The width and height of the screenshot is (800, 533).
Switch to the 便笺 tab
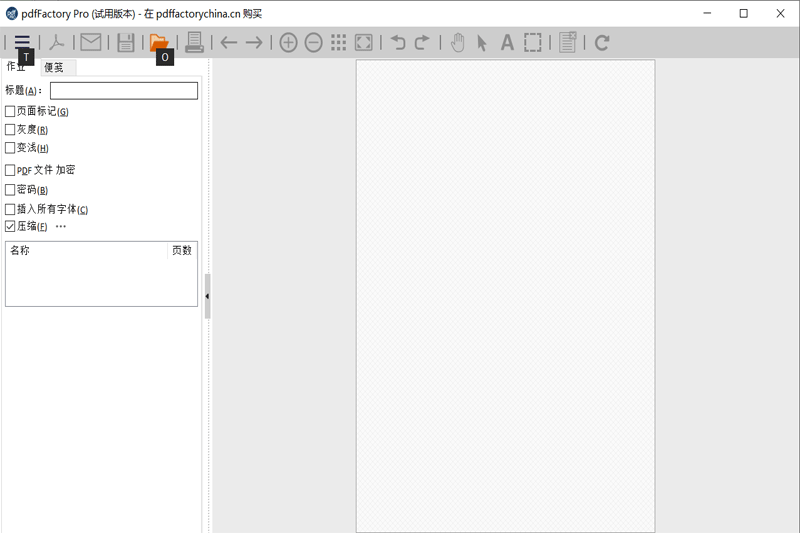pos(54,68)
